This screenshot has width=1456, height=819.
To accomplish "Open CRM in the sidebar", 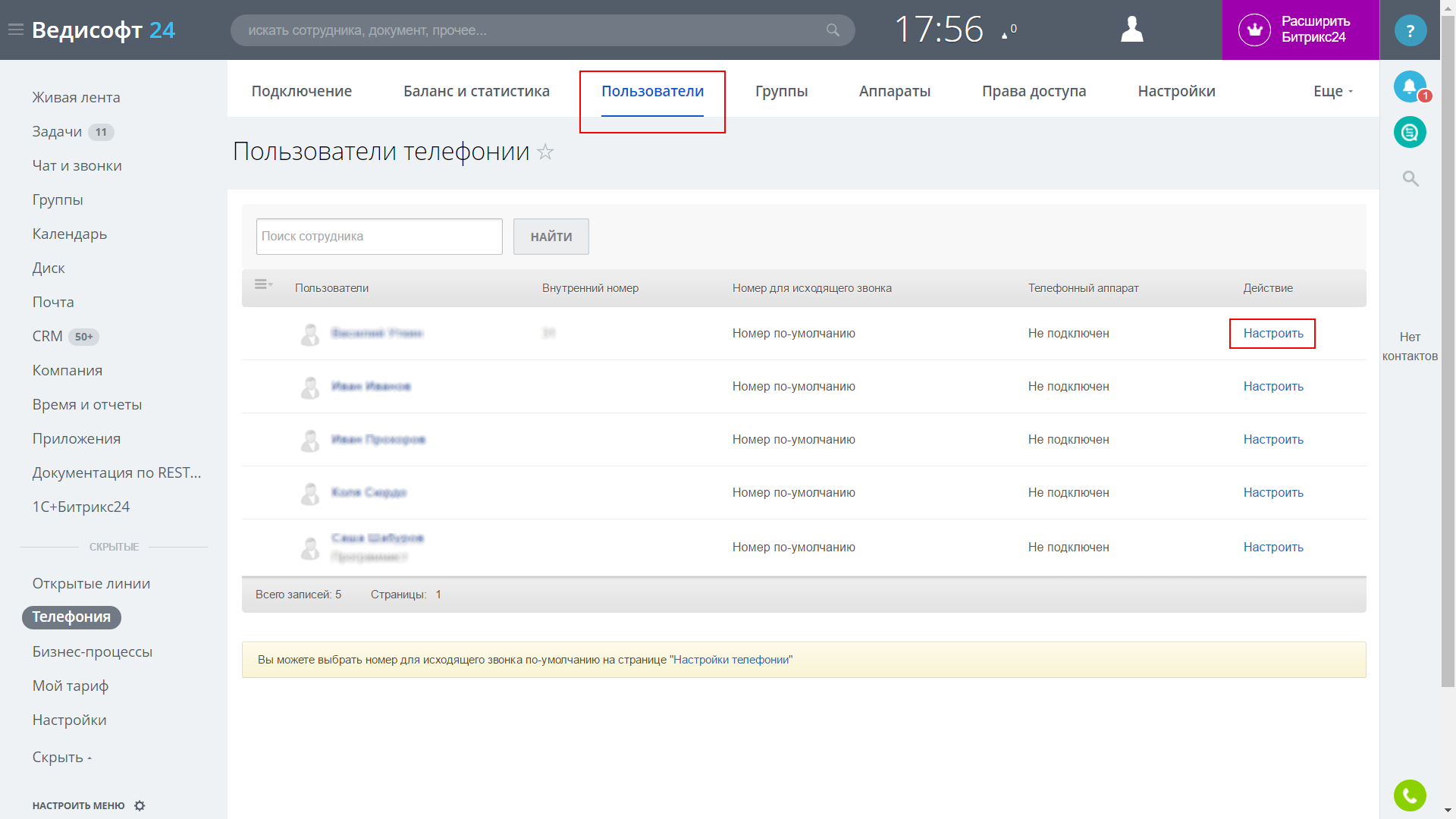I will point(47,336).
